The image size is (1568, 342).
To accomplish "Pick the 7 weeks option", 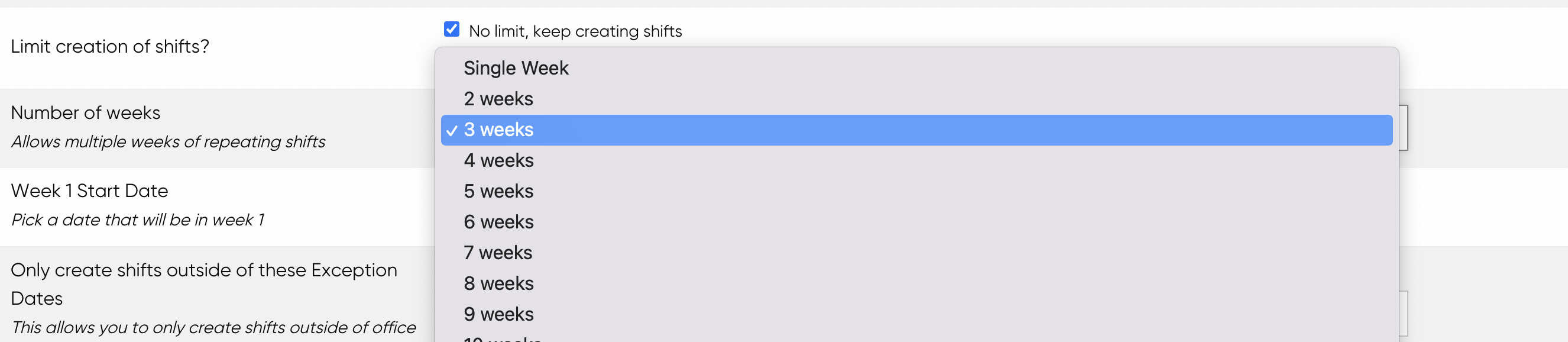I will [916, 253].
